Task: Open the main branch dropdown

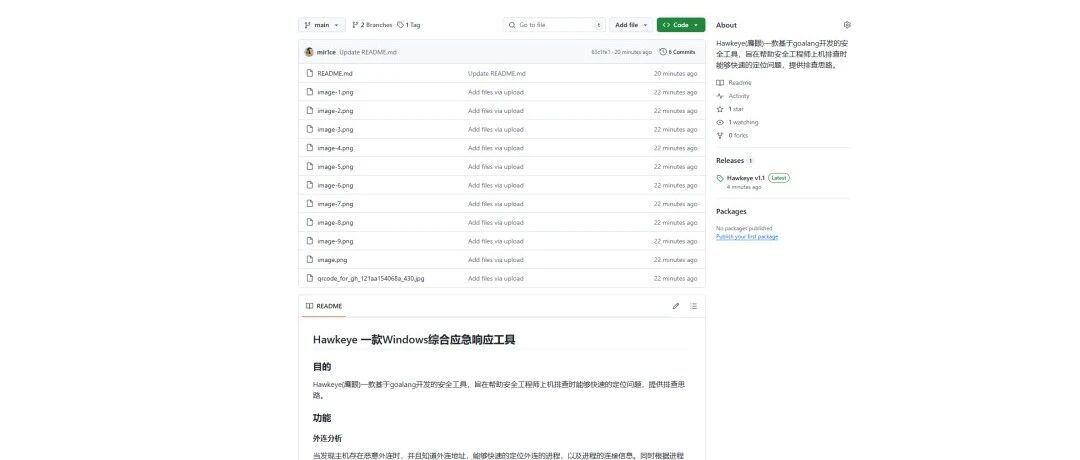Action: click(x=322, y=25)
